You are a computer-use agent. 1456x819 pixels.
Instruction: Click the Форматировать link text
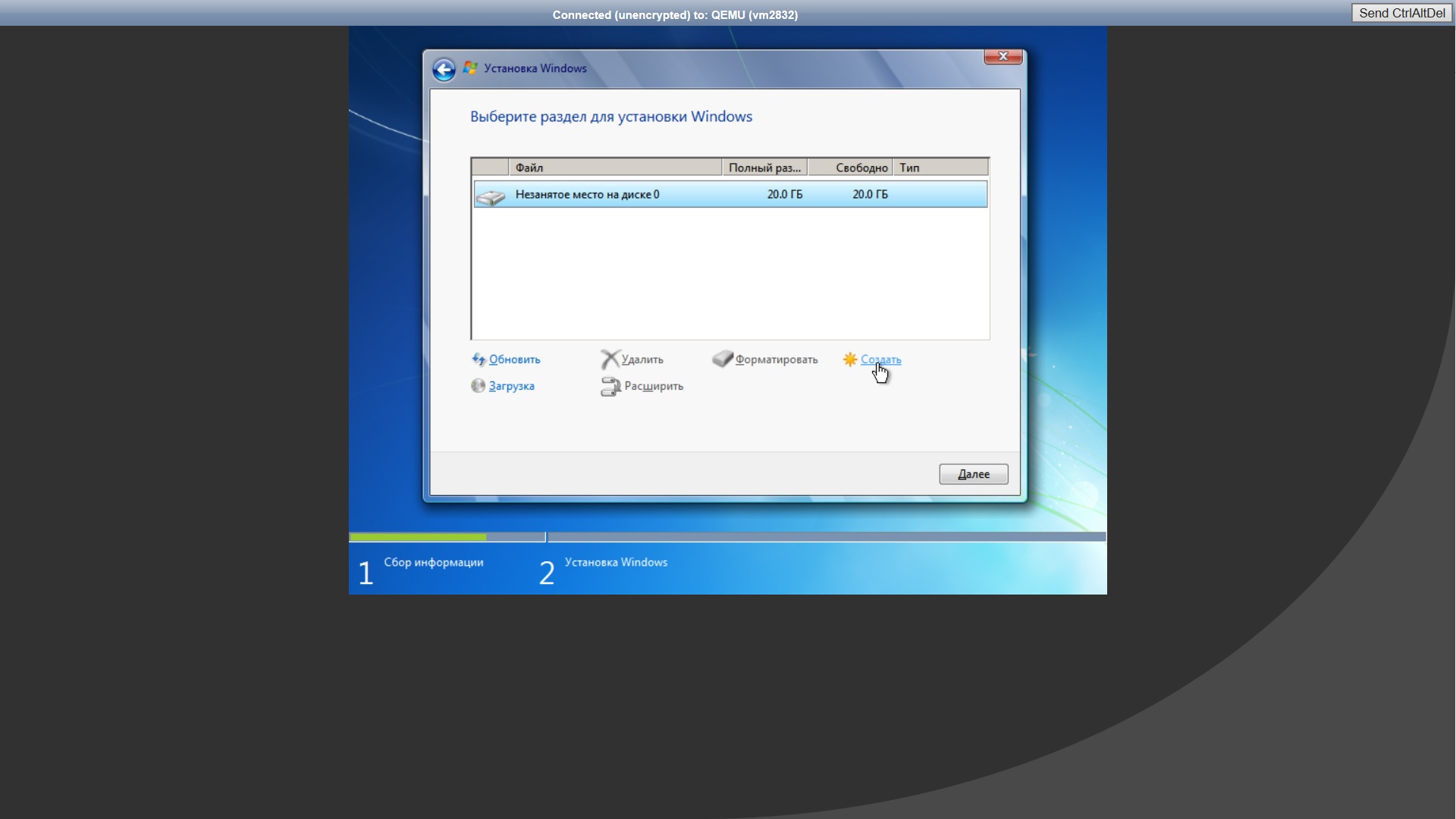click(777, 359)
